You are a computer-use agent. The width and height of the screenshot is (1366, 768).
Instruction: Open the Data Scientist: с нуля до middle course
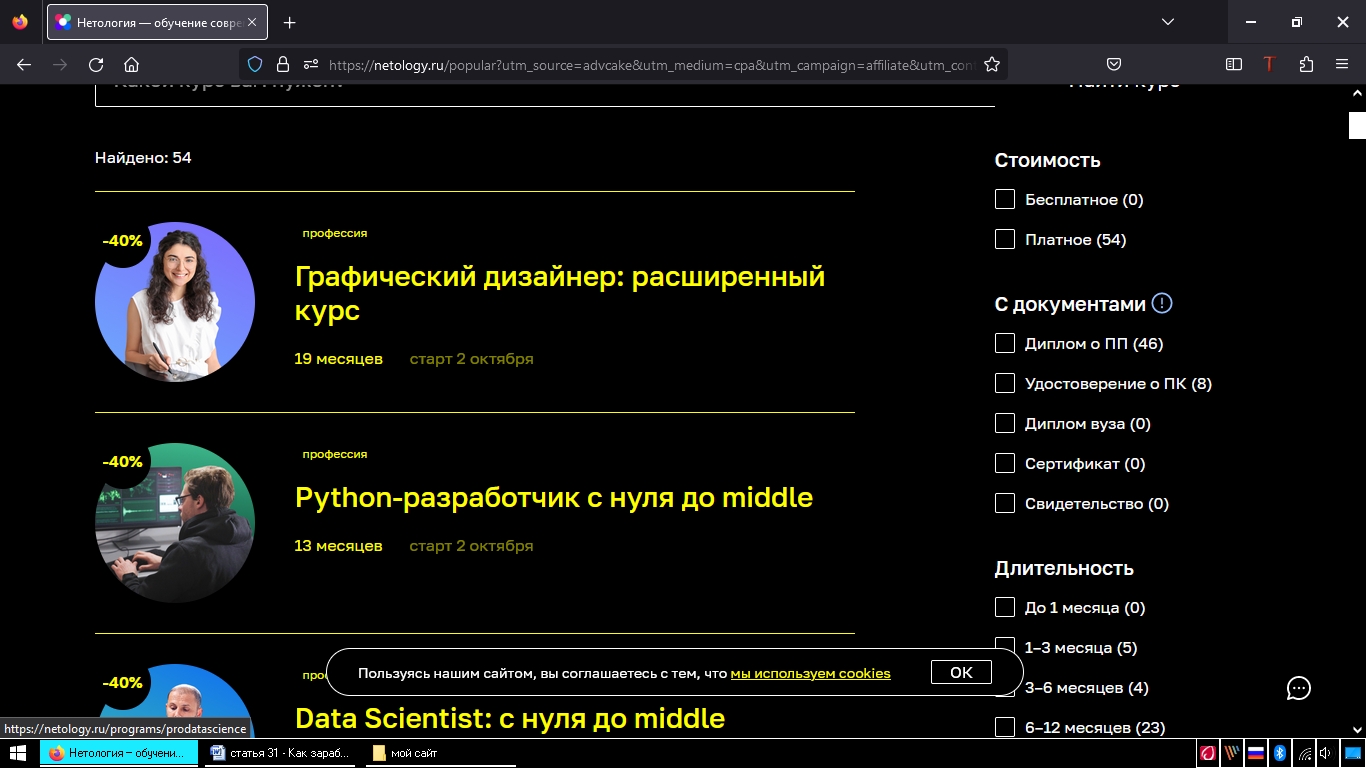pyautogui.click(x=510, y=718)
